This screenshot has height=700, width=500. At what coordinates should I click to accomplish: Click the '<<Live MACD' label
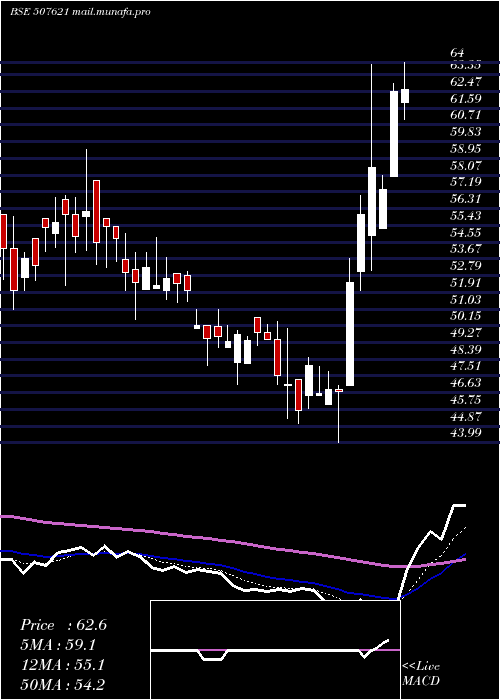(x=421, y=674)
